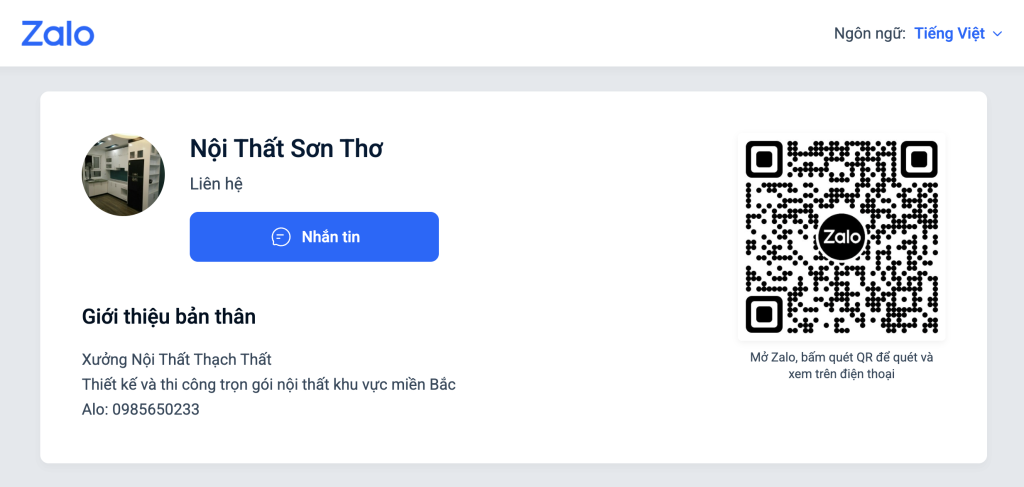The width and height of the screenshot is (1024, 487).
Task: Click the Liên hệ text under the name
Action: click(216, 184)
